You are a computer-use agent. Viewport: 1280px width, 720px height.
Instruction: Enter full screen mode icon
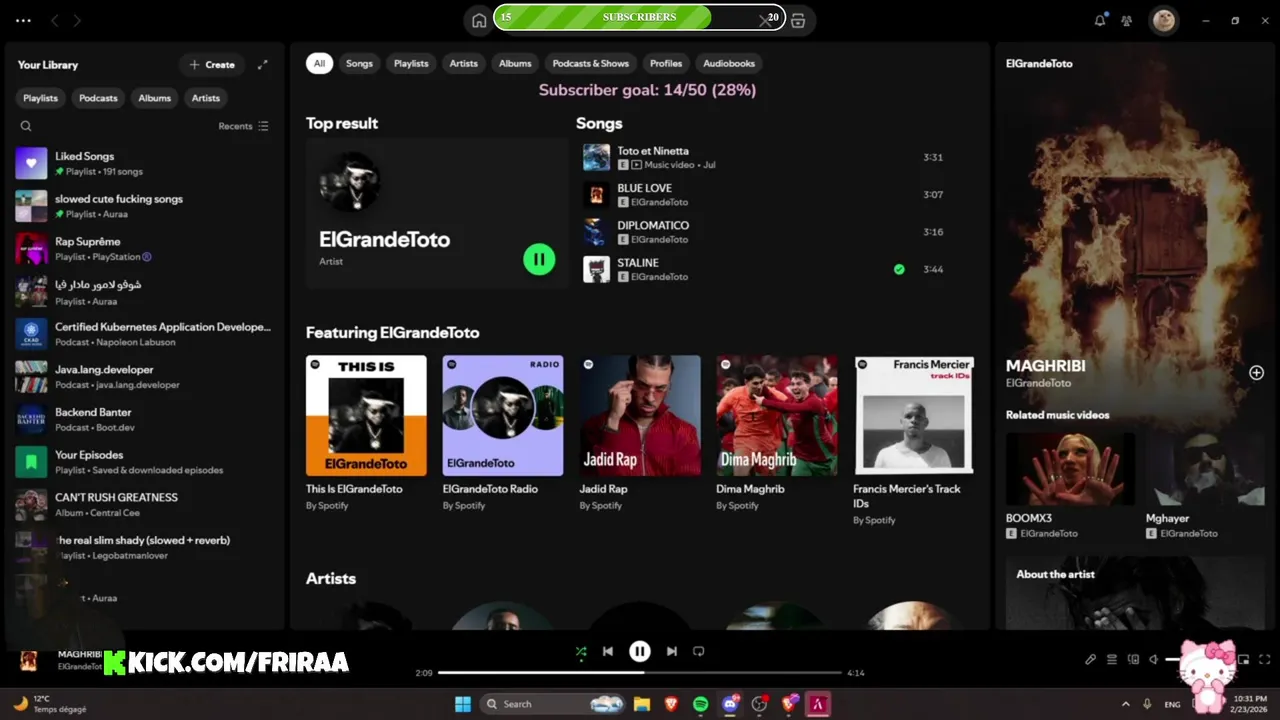(x=1265, y=659)
